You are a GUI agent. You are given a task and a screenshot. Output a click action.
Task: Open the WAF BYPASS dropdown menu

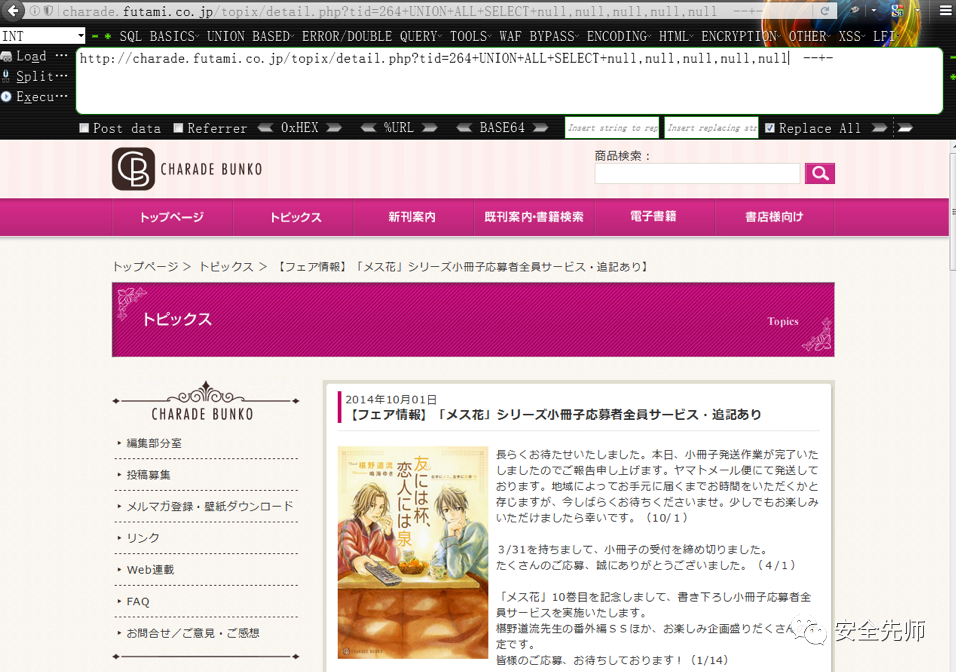539,37
